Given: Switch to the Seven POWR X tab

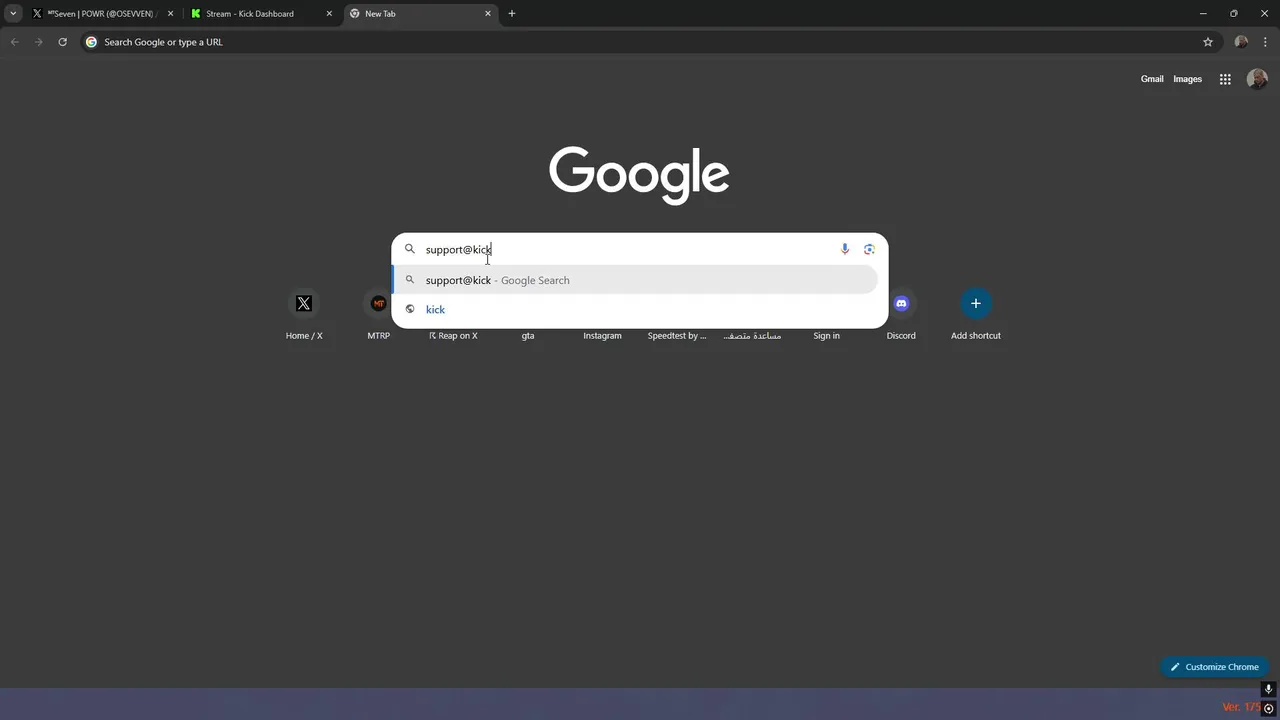Looking at the screenshot, I should (x=103, y=14).
